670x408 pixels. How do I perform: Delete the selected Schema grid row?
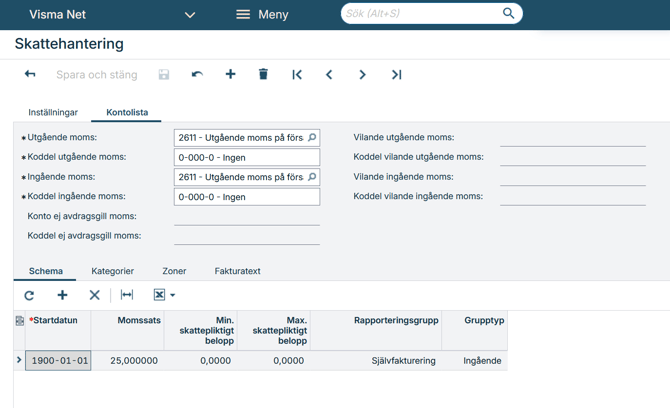click(94, 295)
